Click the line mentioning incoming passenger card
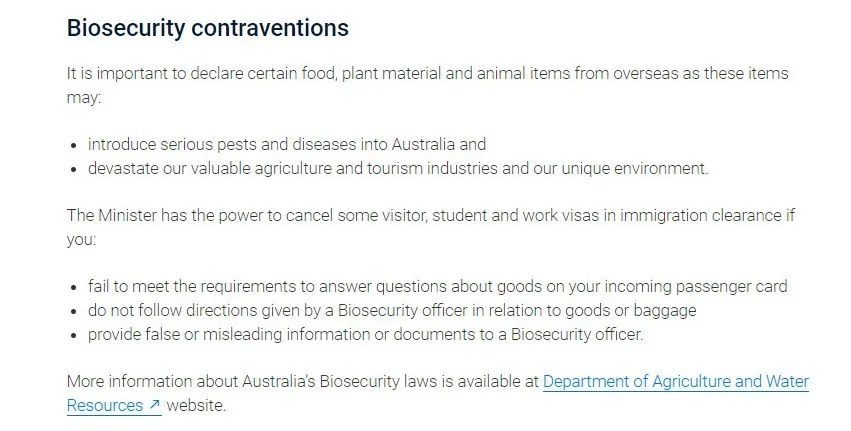 pyautogui.click(x=437, y=286)
